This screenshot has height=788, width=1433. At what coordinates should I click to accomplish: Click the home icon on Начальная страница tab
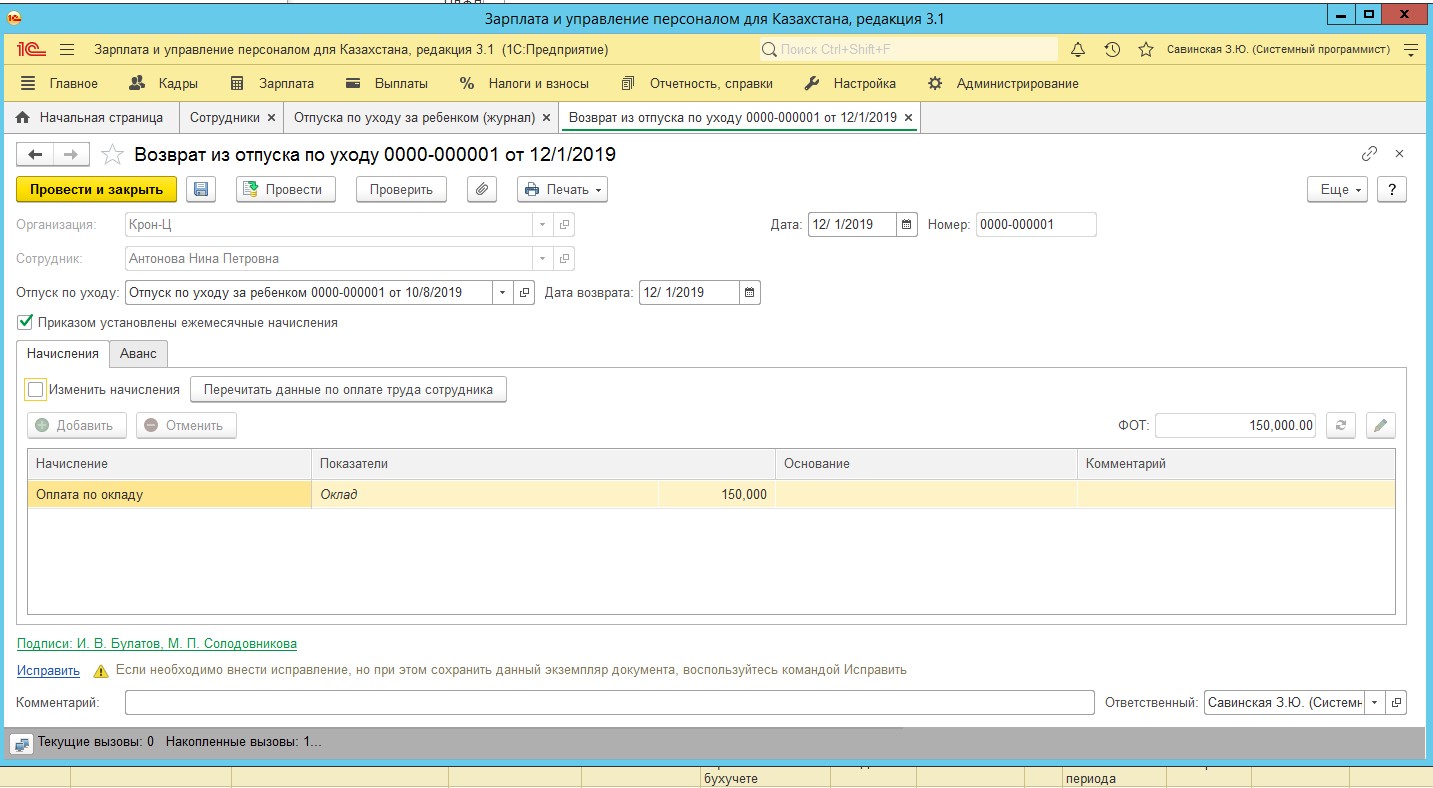[x=23, y=117]
